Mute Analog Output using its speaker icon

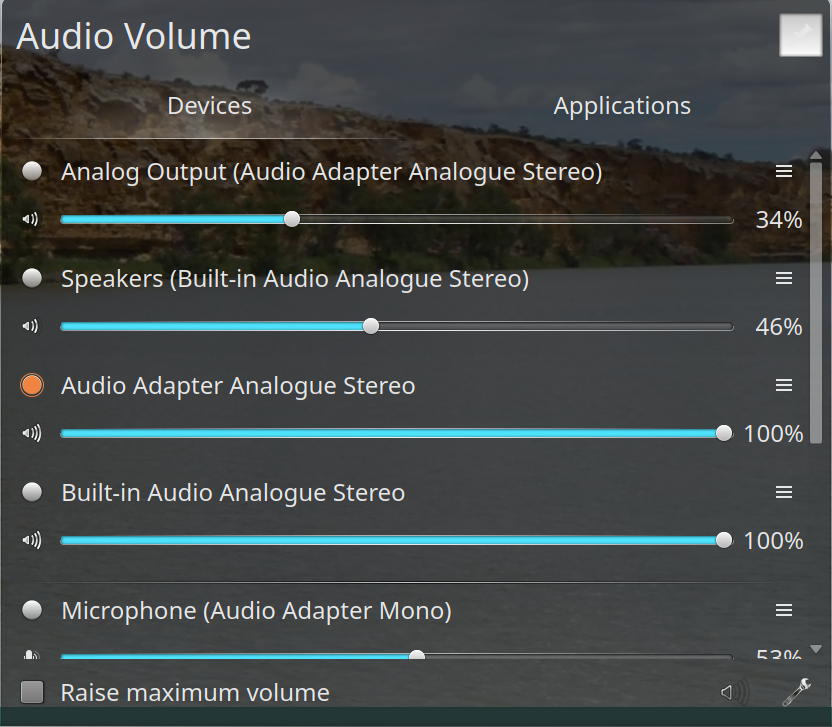click(30, 219)
